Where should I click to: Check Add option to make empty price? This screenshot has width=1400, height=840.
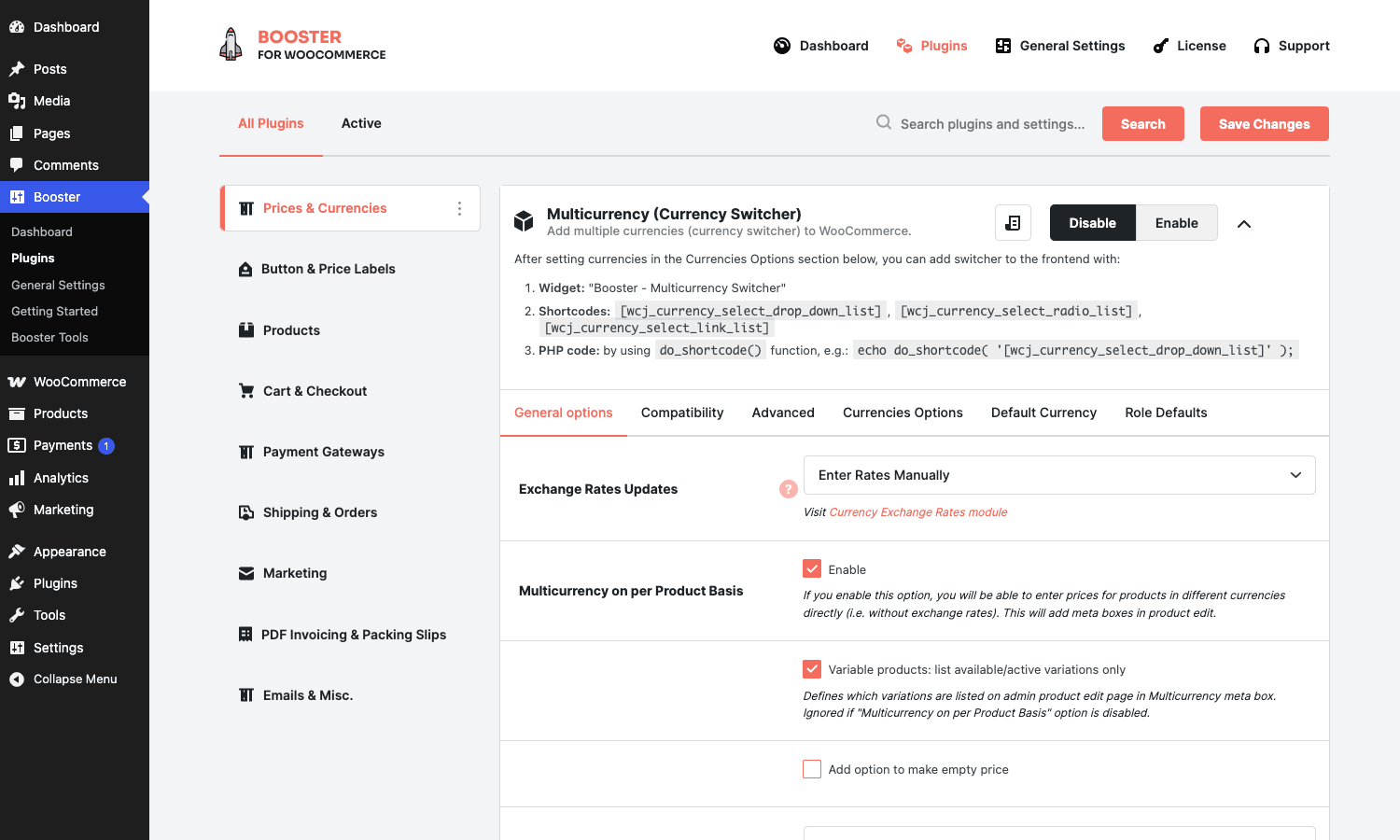tap(812, 769)
